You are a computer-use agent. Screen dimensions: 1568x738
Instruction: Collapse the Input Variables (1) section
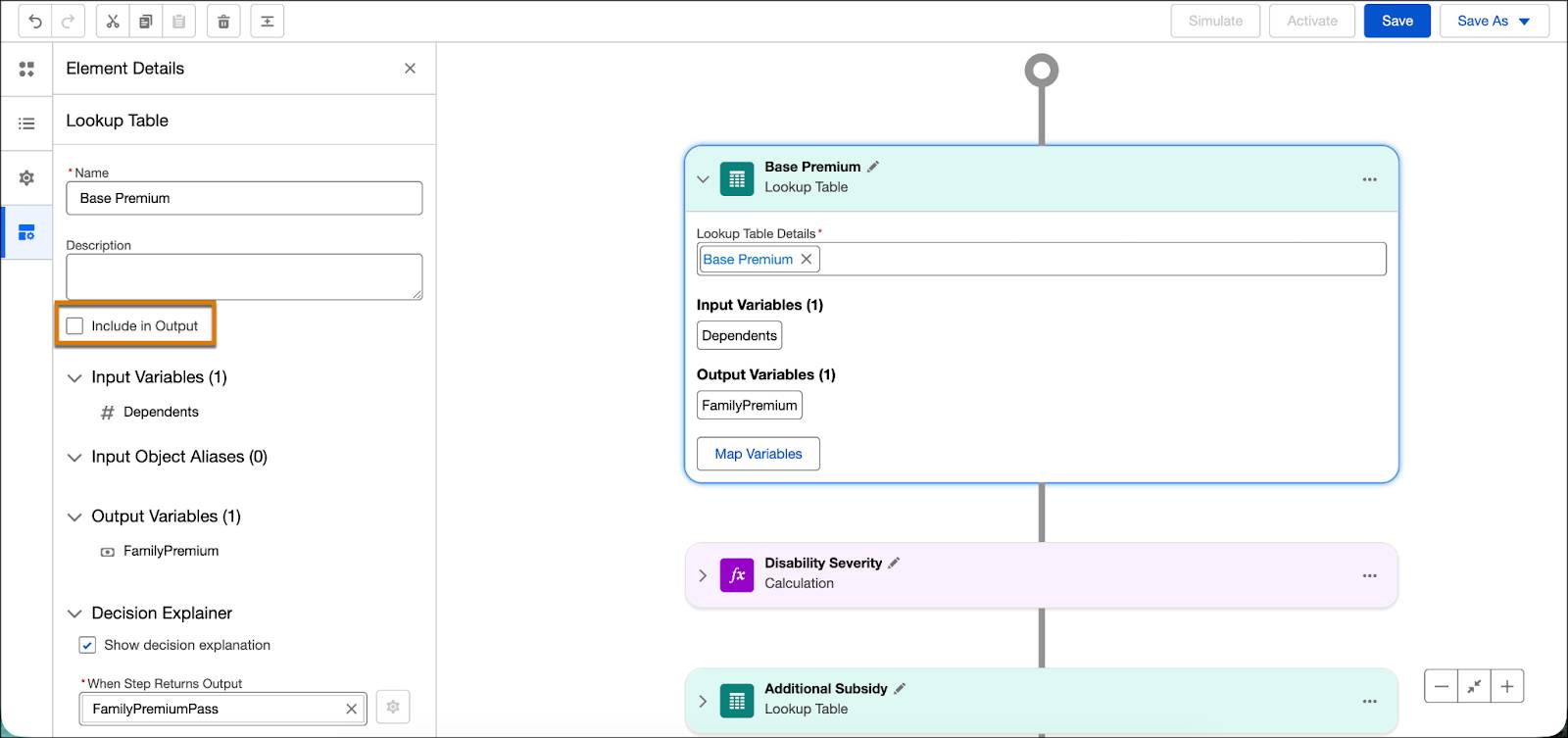click(x=74, y=377)
